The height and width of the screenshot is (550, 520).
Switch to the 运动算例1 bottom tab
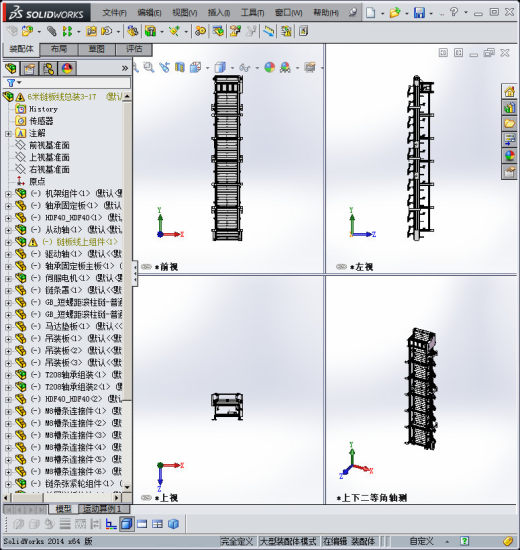(x=104, y=509)
